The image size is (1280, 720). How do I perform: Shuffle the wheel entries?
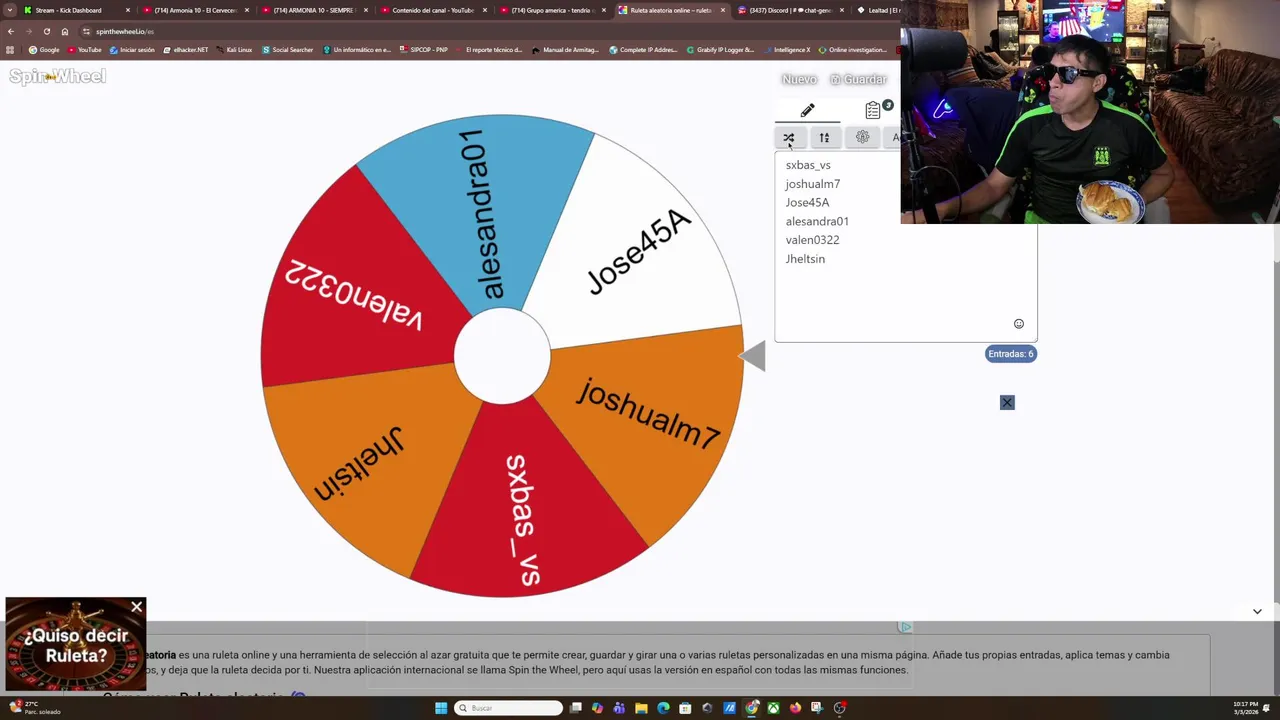click(789, 137)
